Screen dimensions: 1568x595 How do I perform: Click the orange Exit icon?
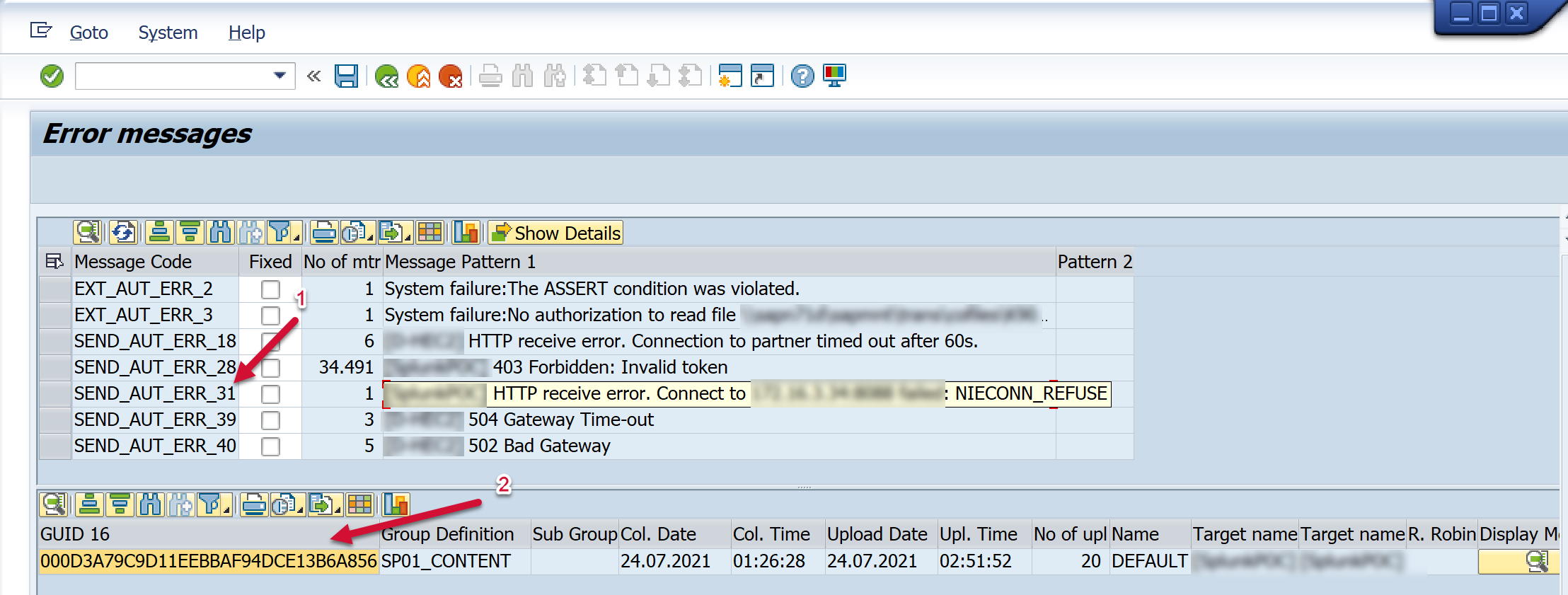click(419, 76)
